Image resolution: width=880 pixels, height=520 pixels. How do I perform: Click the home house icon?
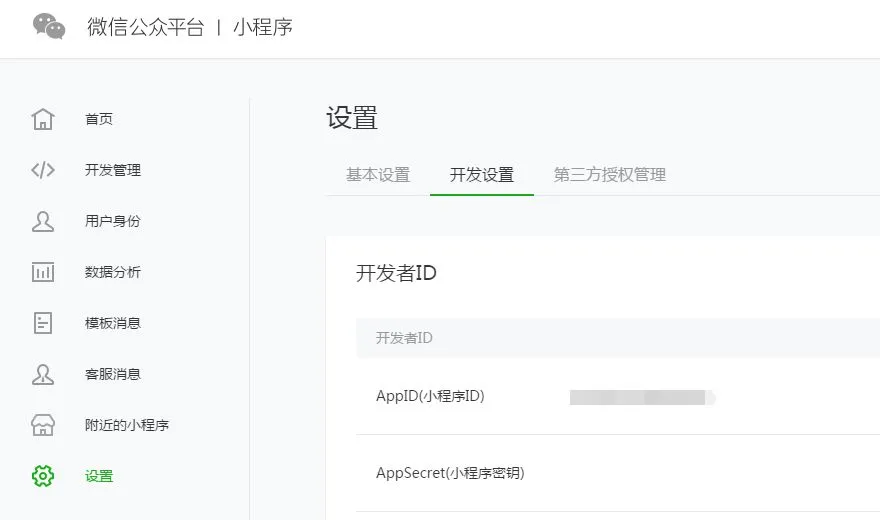pos(43,119)
